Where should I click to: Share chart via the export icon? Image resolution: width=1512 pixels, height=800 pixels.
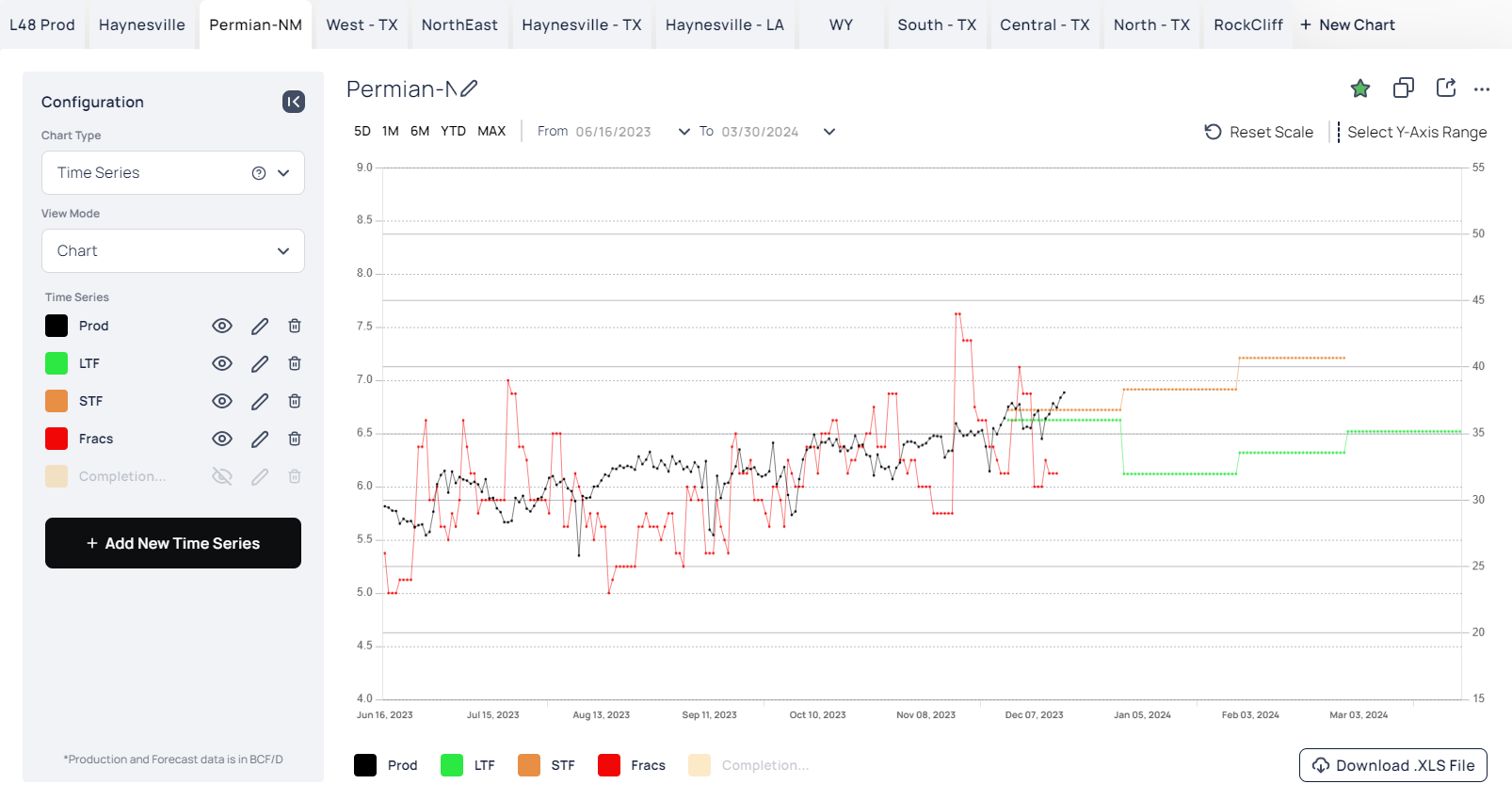1446,88
